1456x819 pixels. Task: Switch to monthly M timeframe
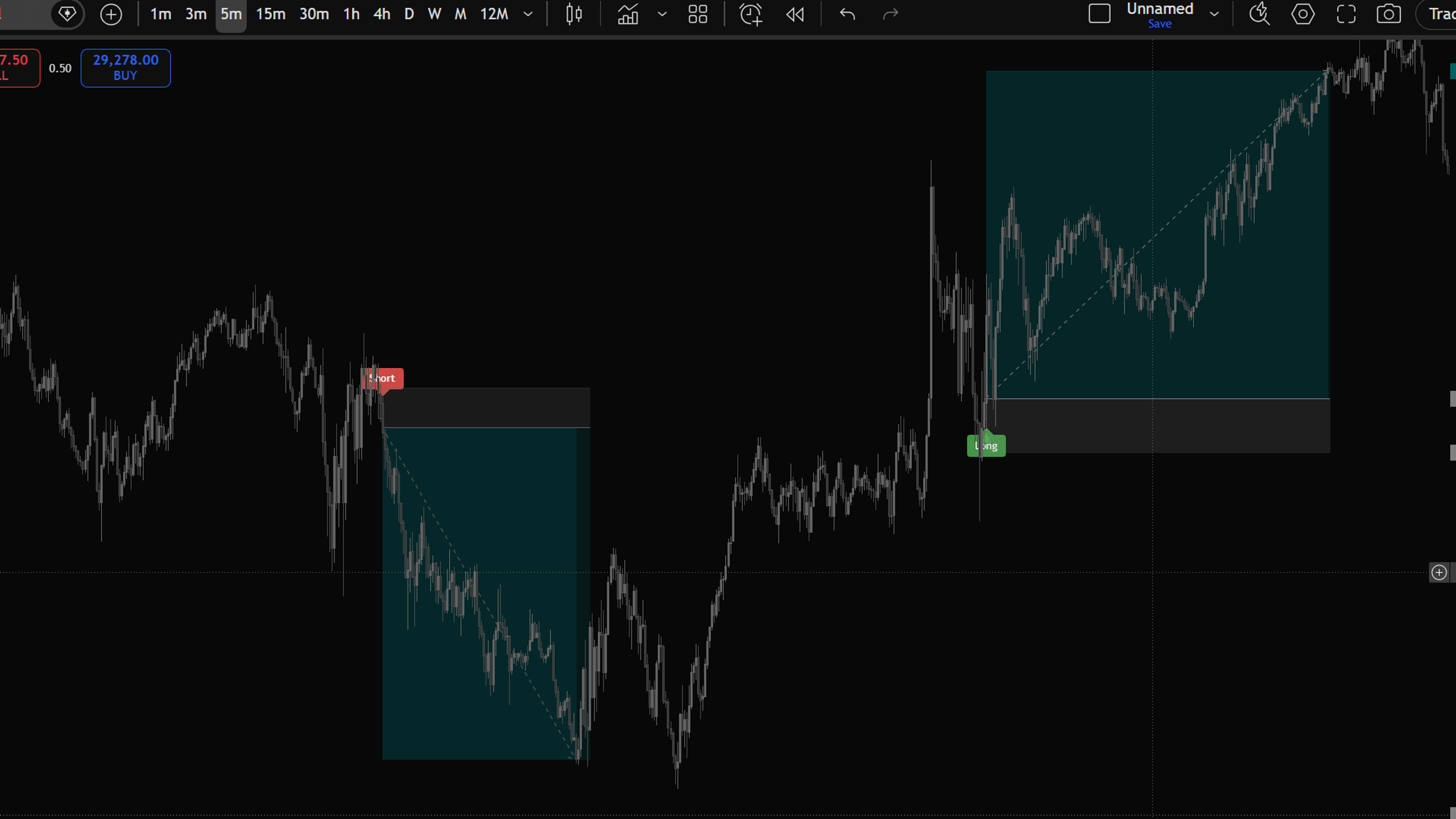tap(461, 14)
